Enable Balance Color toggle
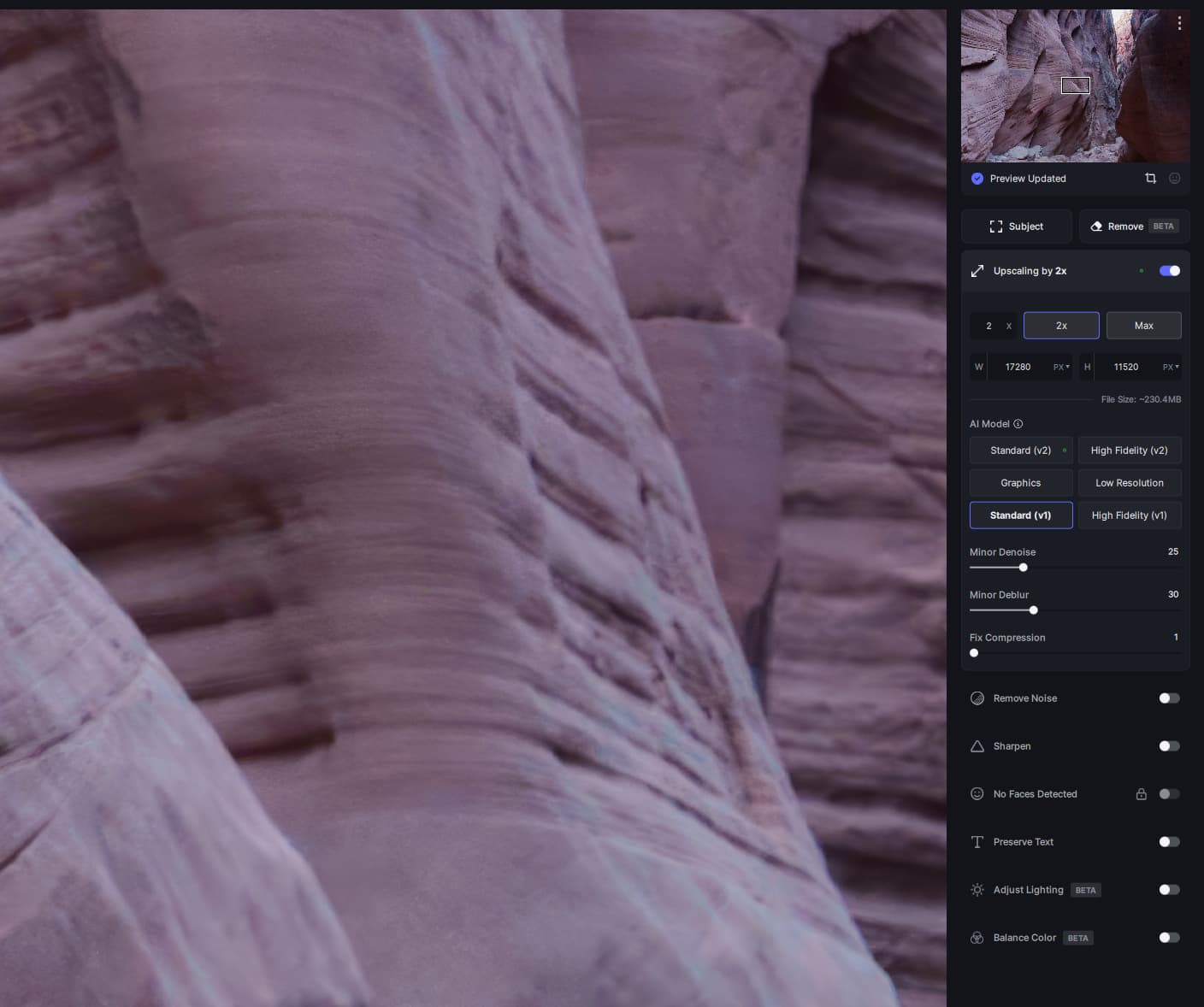The height and width of the screenshot is (1007, 1204). click(x=1170, y=938)
